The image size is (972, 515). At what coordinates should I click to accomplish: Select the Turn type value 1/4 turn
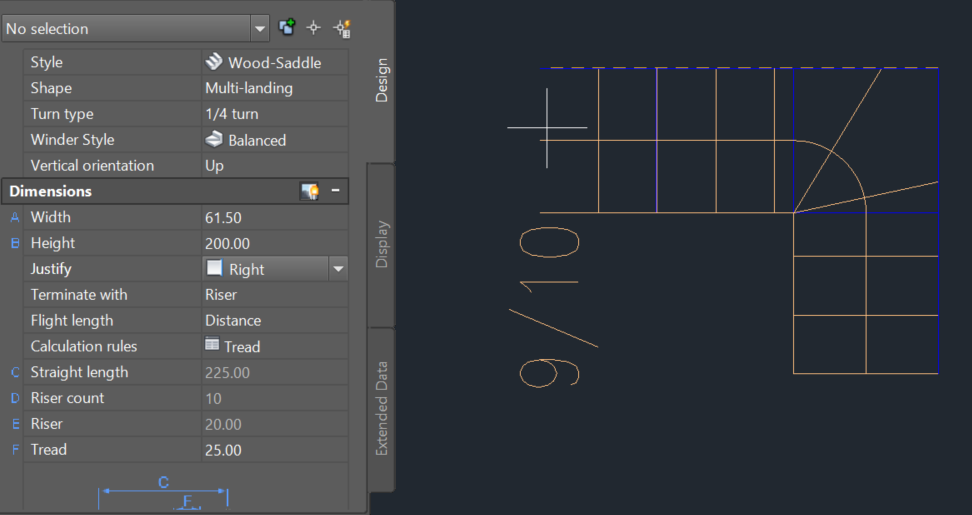point(232,114)
